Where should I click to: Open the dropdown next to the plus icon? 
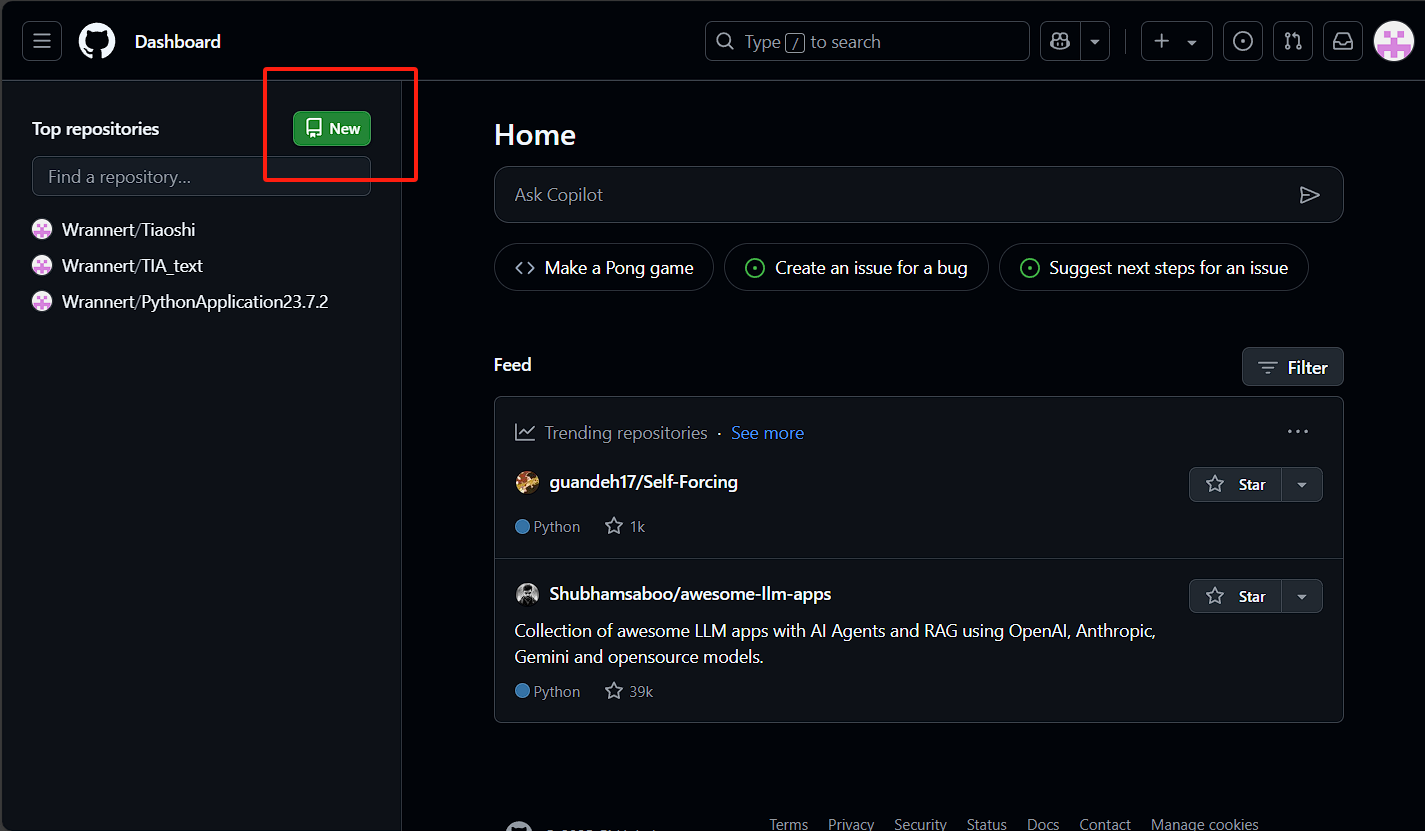click(1190, 41)
